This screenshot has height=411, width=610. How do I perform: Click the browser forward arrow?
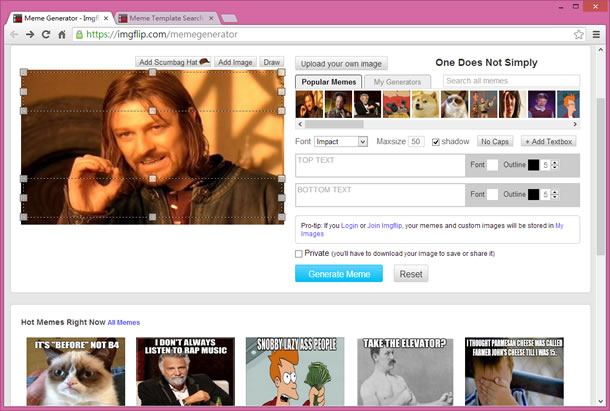pos(30,35)
